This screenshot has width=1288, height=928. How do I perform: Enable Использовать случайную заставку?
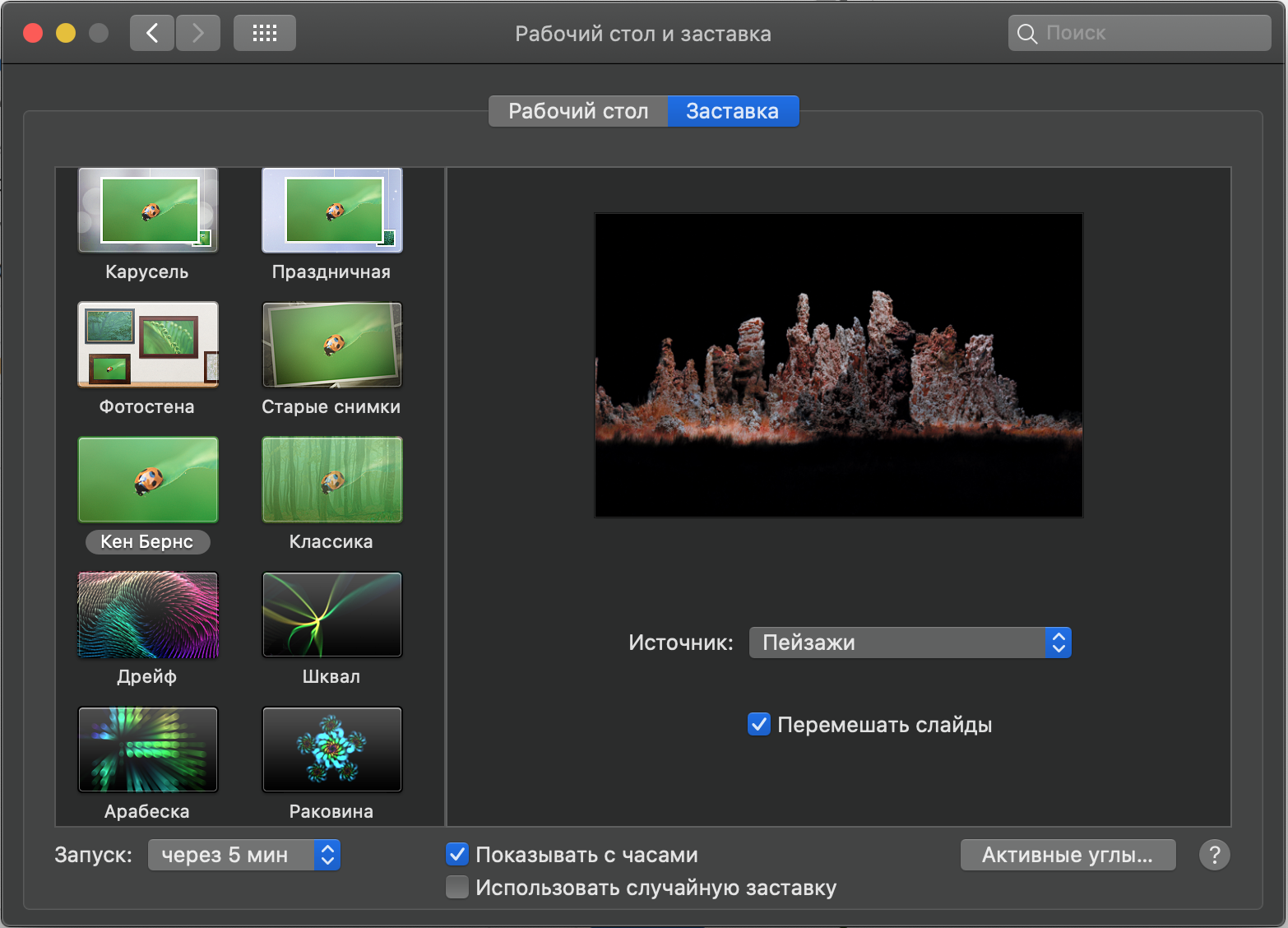tap(457, 888)
